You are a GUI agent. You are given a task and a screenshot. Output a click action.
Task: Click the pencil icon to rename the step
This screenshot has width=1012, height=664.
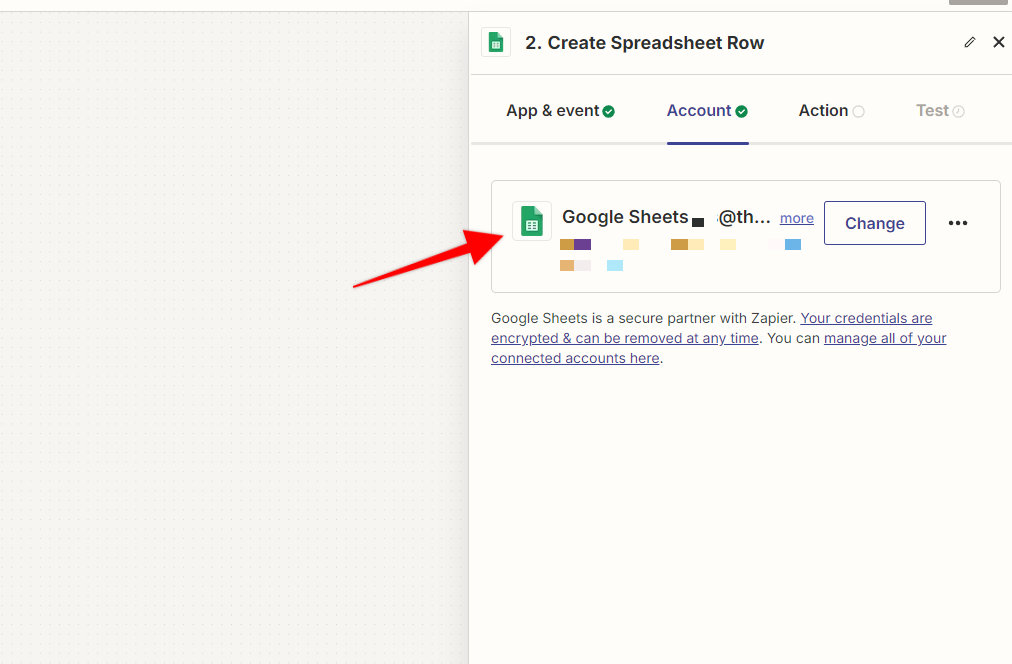968,42
